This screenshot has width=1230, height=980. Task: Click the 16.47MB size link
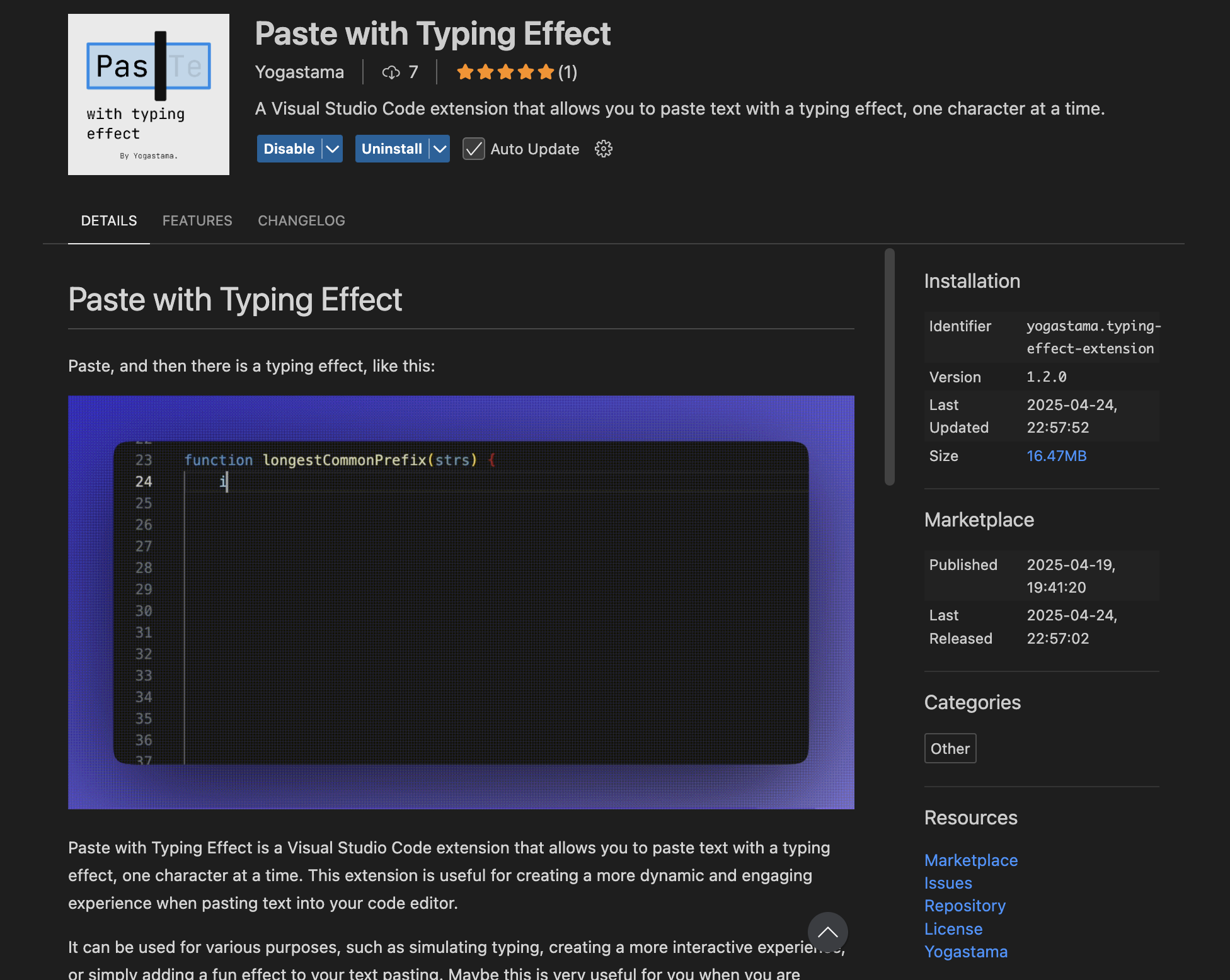pos(1057,456)
